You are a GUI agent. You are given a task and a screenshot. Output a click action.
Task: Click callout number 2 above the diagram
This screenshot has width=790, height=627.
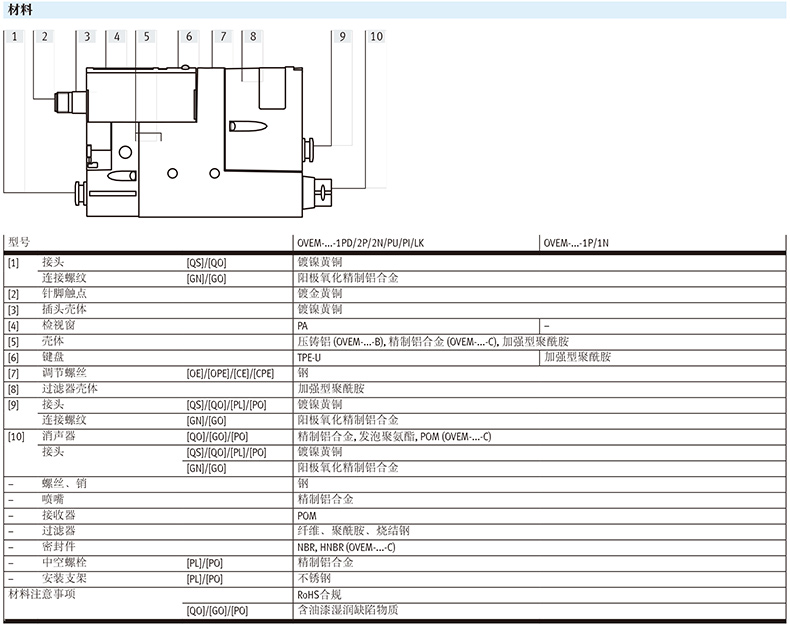point(45,37)
